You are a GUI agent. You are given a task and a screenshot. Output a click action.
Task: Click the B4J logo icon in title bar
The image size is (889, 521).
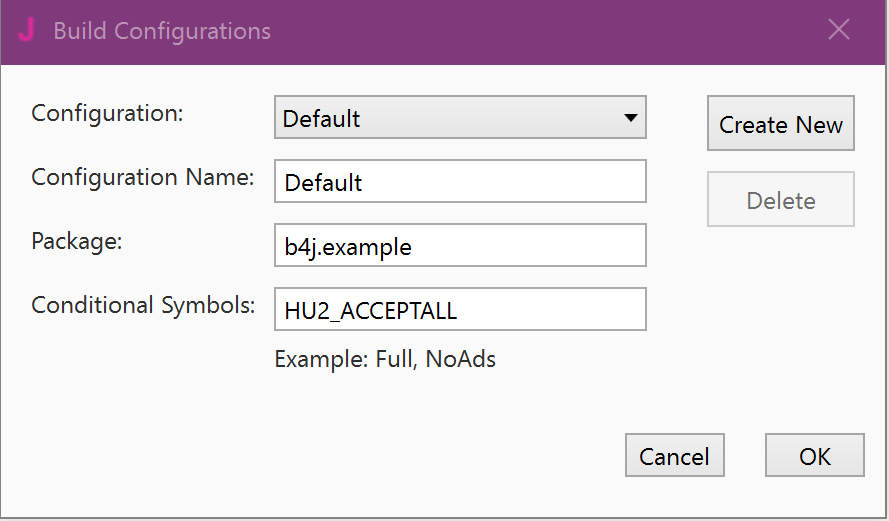(x=26, y=30)
